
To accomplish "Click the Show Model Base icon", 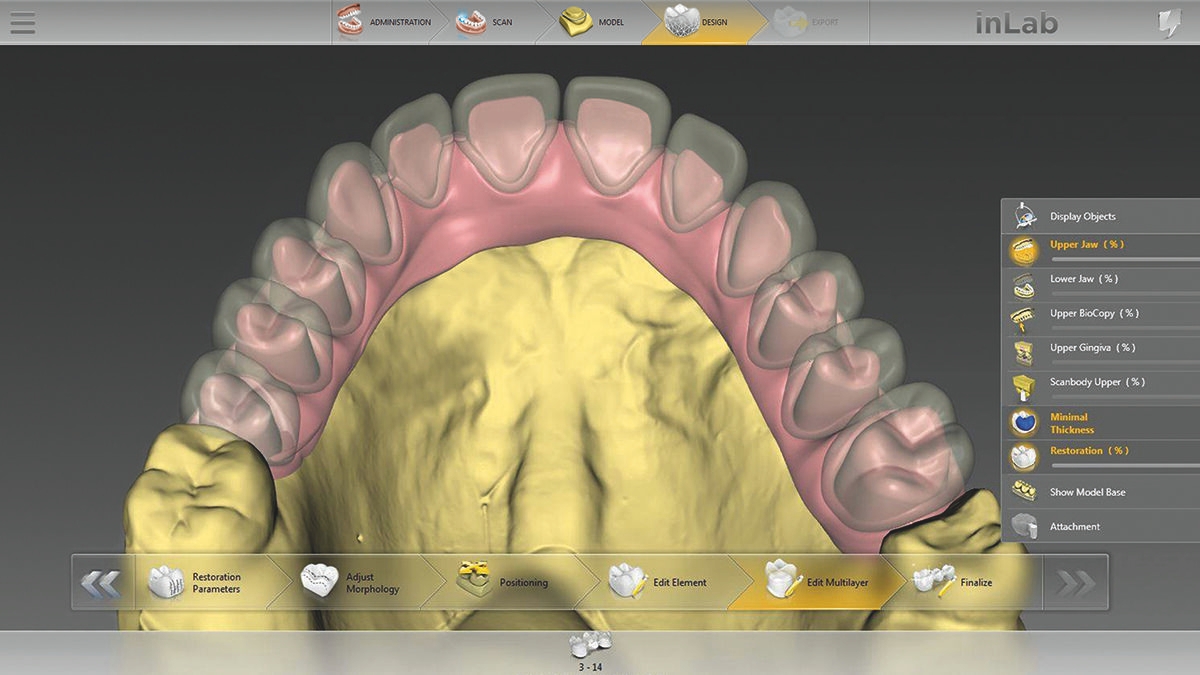I will tap(1023, 492).
